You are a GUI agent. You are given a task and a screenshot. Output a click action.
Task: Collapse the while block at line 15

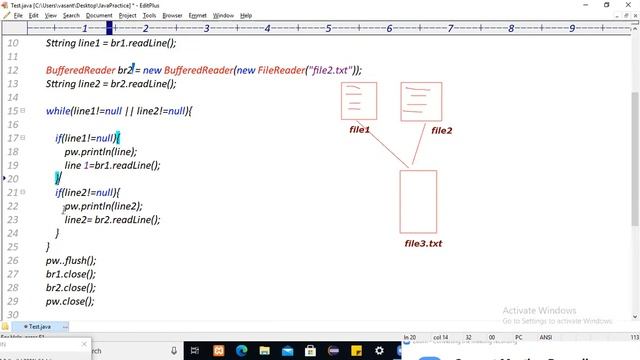(23, 110)
